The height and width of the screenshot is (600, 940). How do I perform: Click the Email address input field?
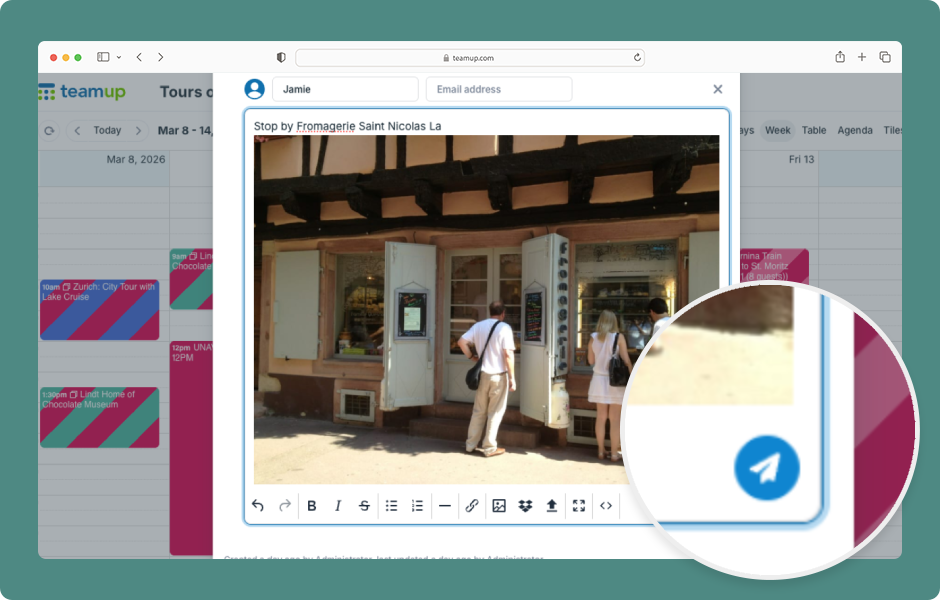point(498,89)
